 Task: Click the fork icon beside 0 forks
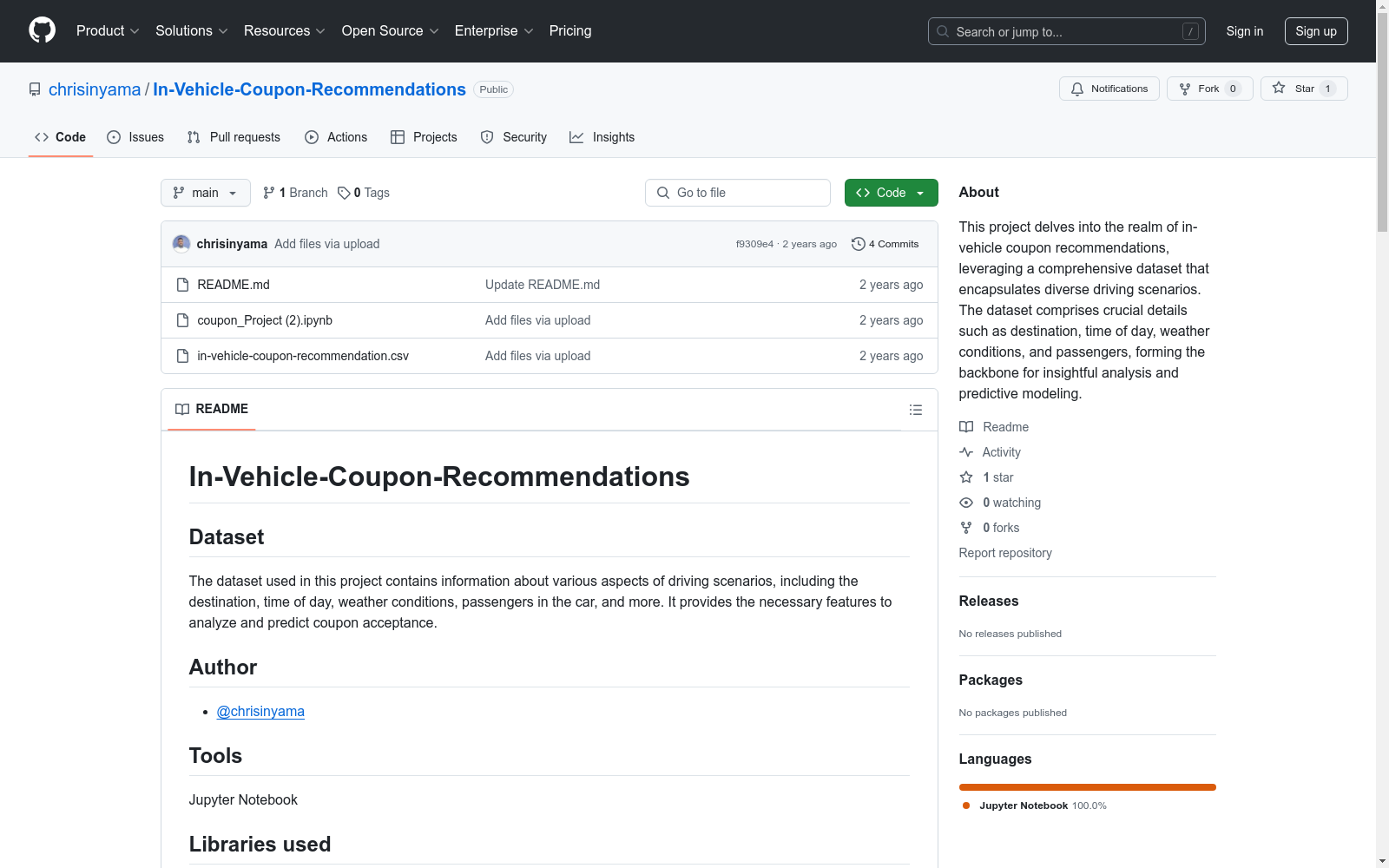pyautogui.click(x=966, y=528)
